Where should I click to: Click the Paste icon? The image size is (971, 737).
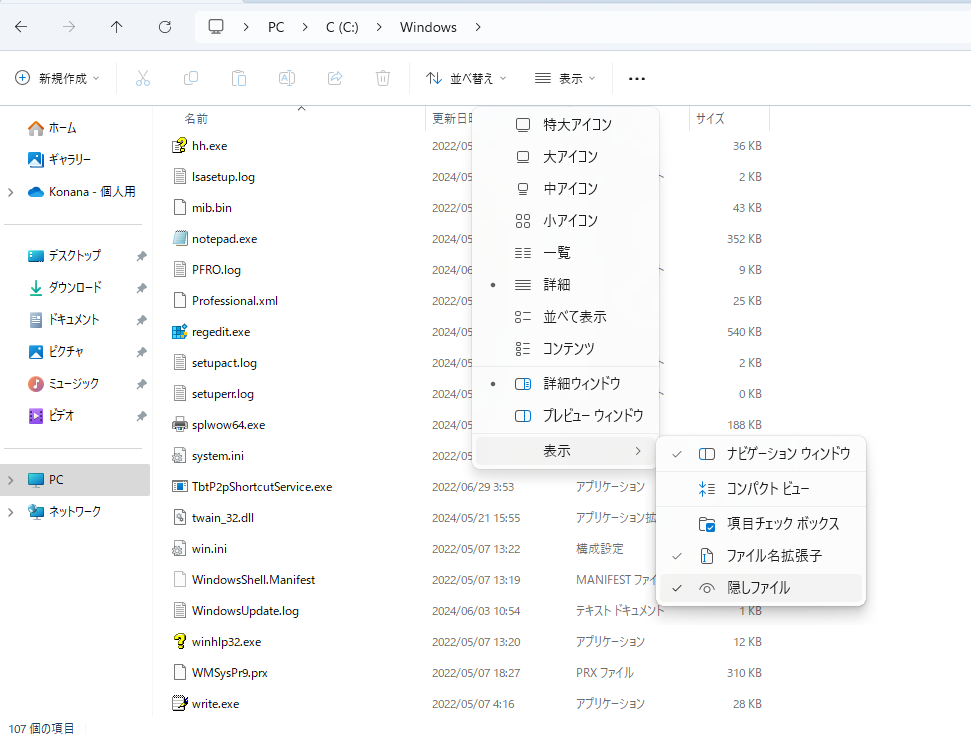[x=239, y=78]
